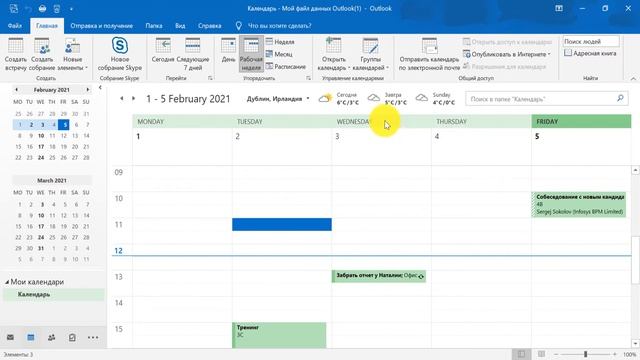Click the Send/Receive all folders quick access icon
Image resolution: width=640 pixels, height=360 pixels.
coord(13,8)
